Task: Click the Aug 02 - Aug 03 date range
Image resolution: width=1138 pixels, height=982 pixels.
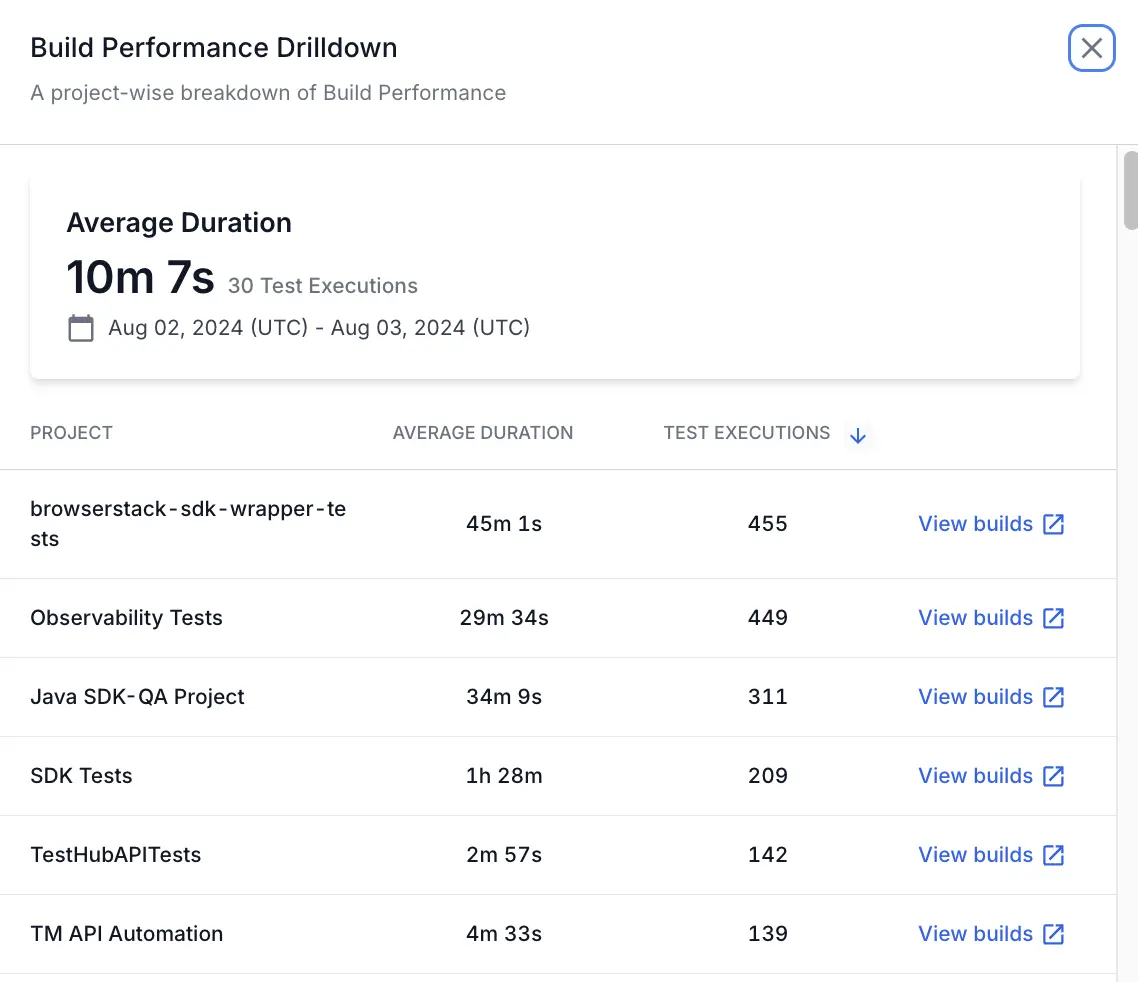Action: 319,328
